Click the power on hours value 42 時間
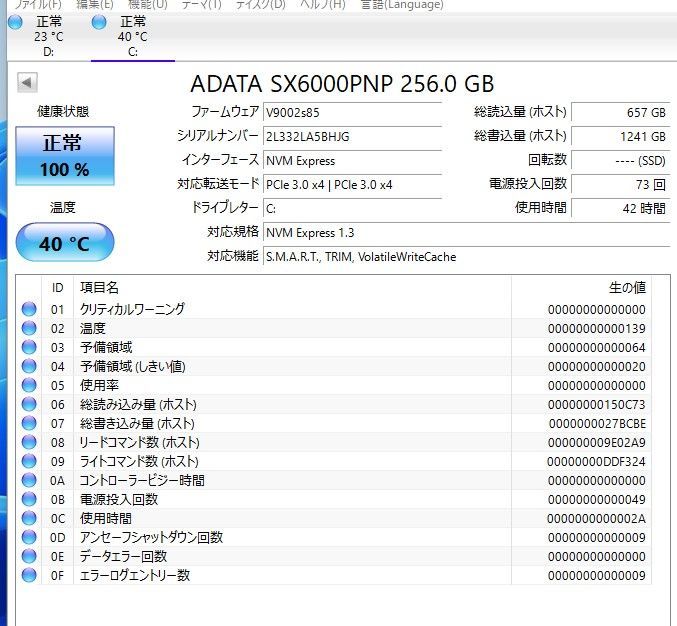Image resolution: width=677 pixels, height=626 pixels. pos(621,209)
